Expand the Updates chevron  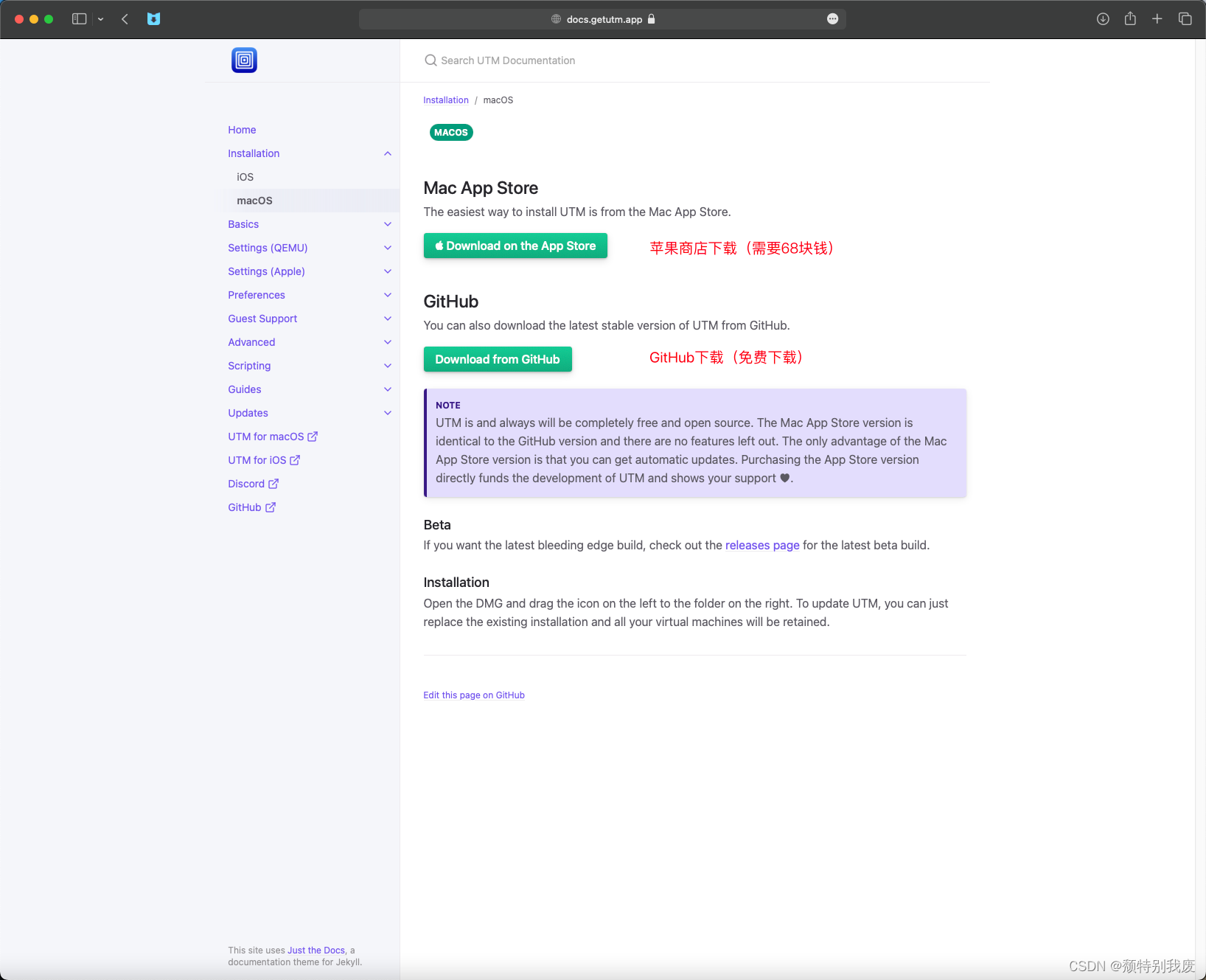(388, 413)
